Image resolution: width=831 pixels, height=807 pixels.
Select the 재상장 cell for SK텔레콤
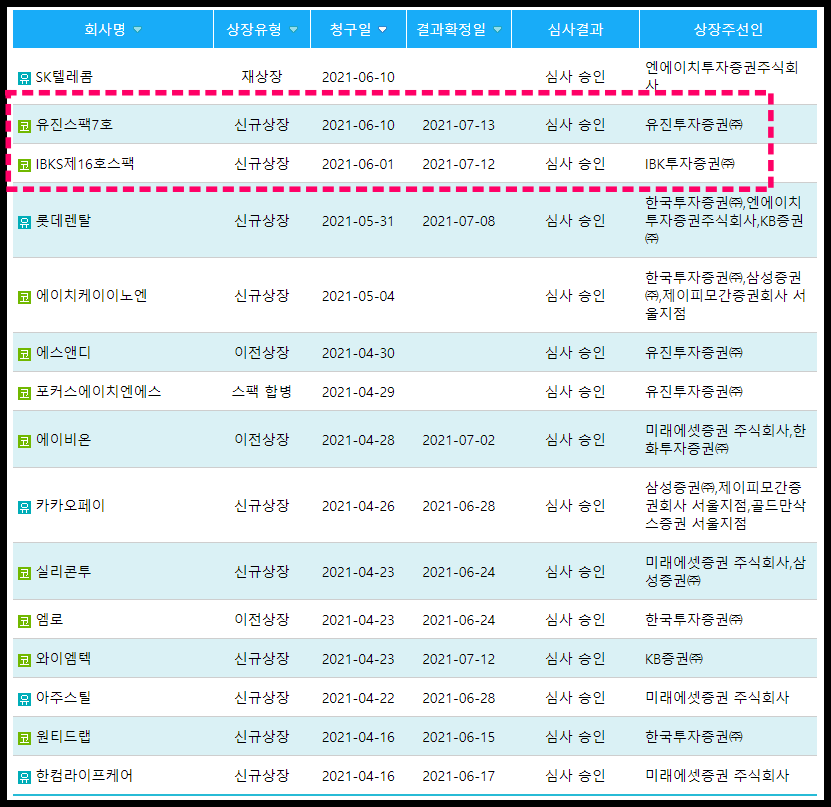tap(262, 77)
